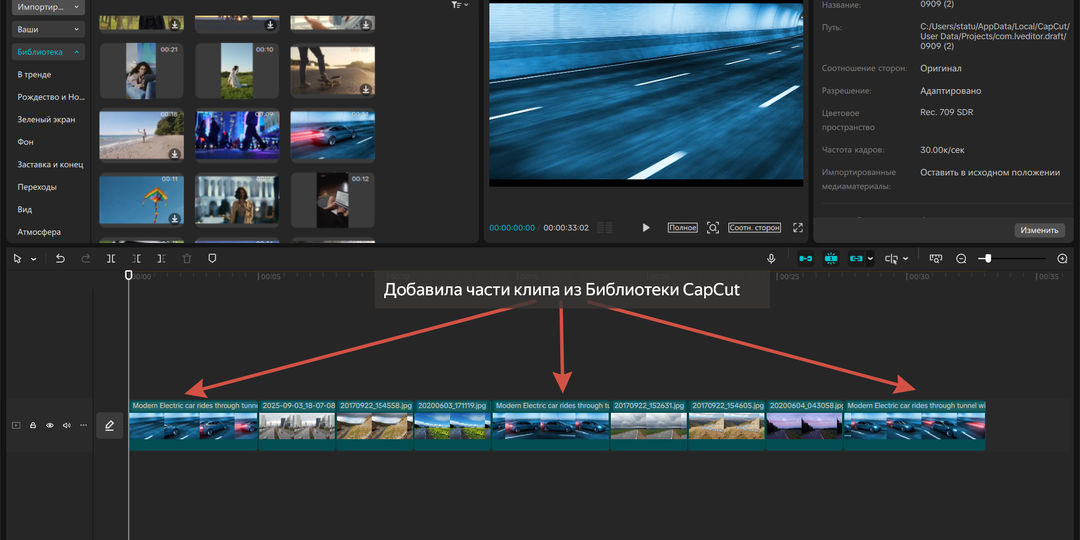The image size is (1080, 540).
Task: Expand the selection tool dropdown arrow
Action: [x=33, y=259]
